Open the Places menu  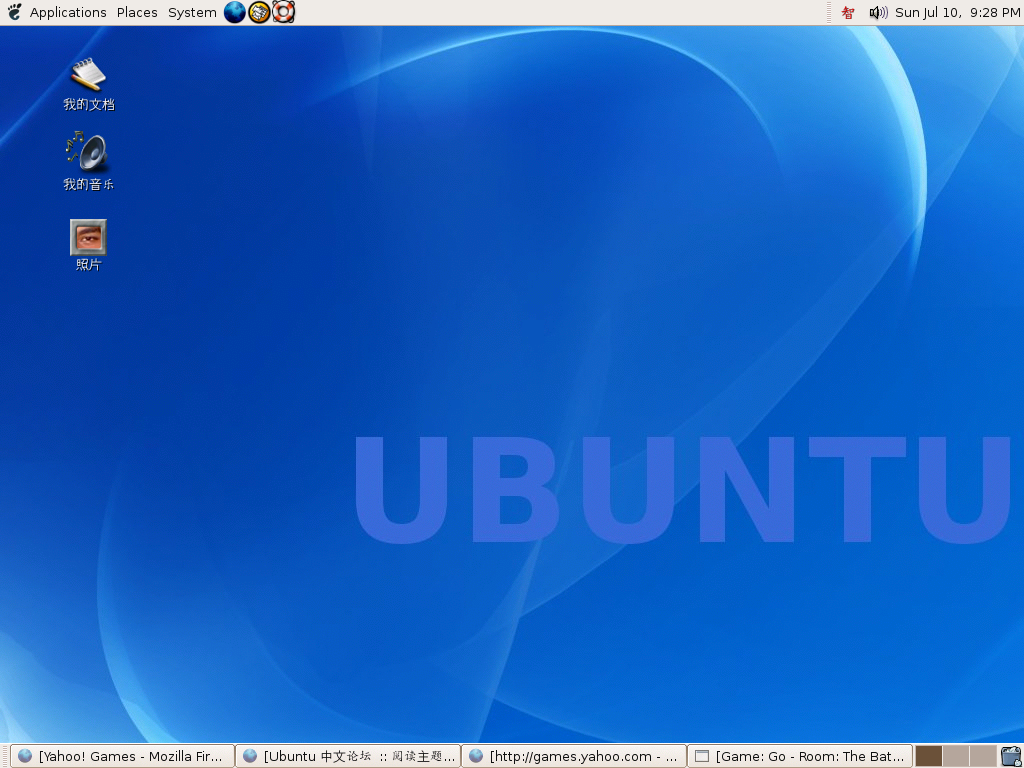point(137,12)
